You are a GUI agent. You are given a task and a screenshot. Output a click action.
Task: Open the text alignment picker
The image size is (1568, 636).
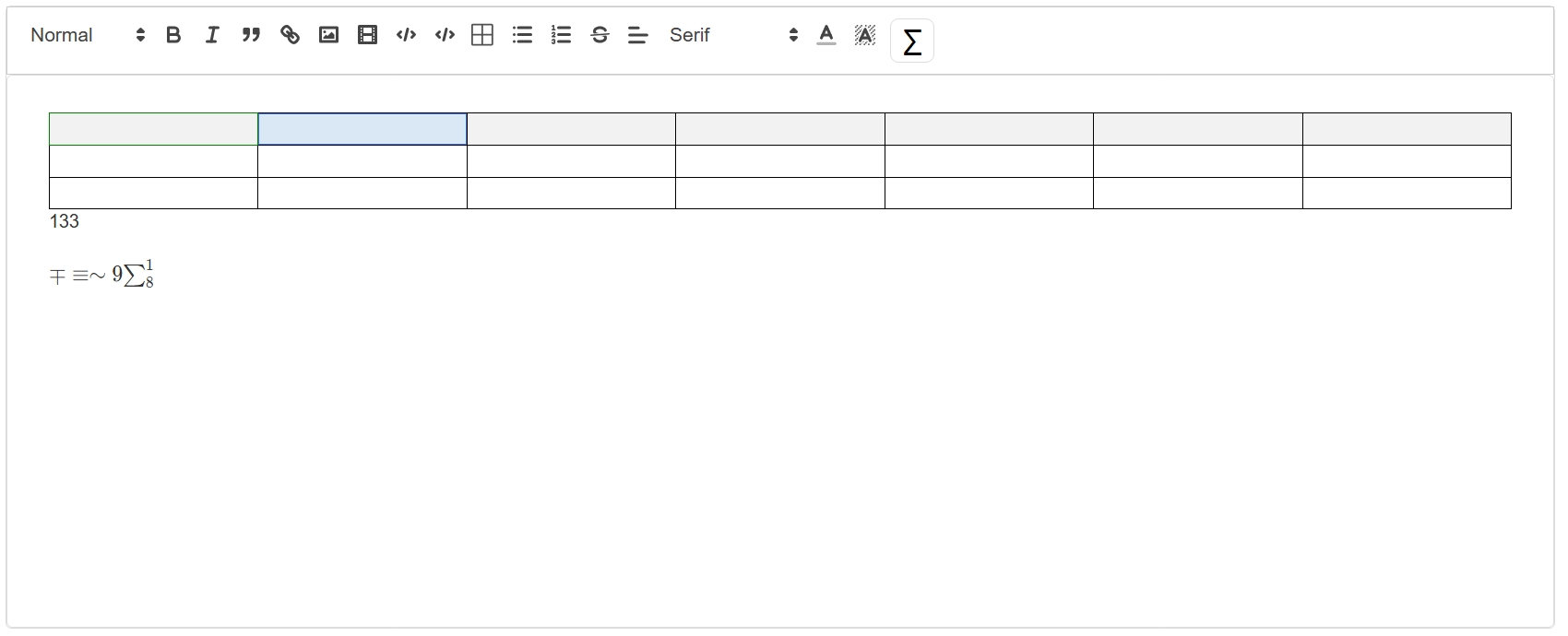tap(638, 35)
